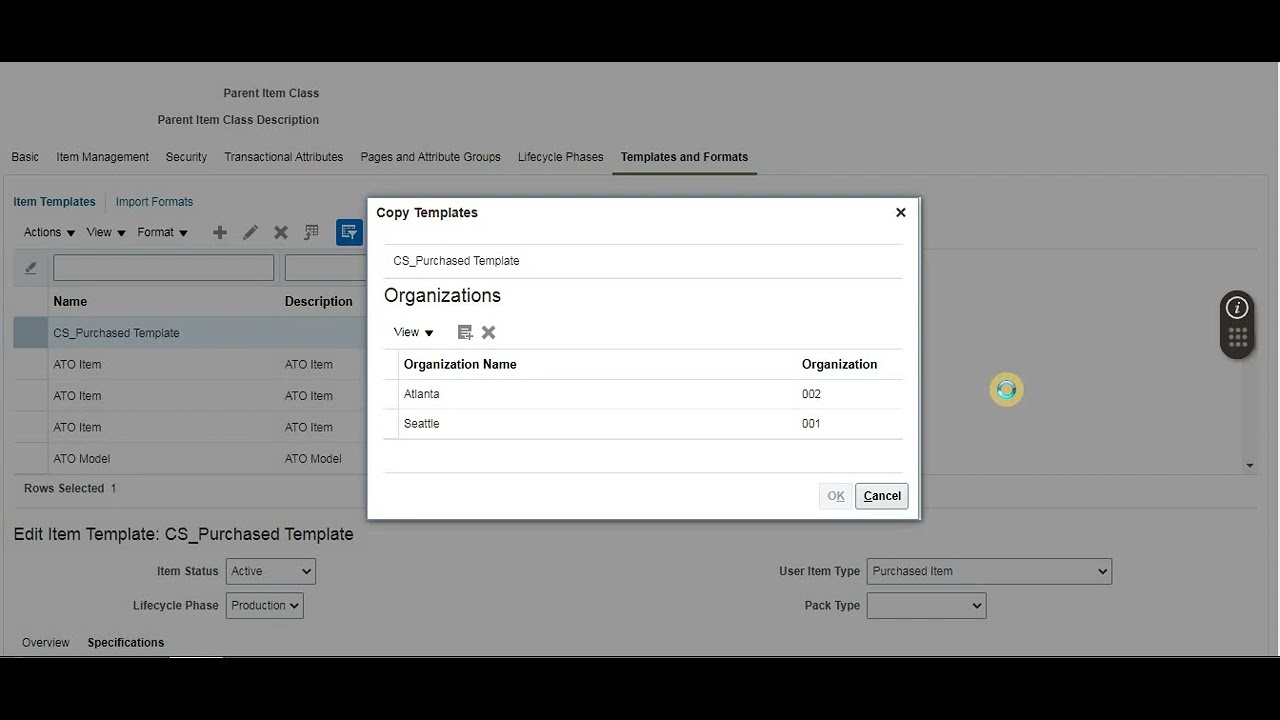Switch to the Overview sub-tab
Viewport: 1280px width, 720px height.
coord(46,642)
